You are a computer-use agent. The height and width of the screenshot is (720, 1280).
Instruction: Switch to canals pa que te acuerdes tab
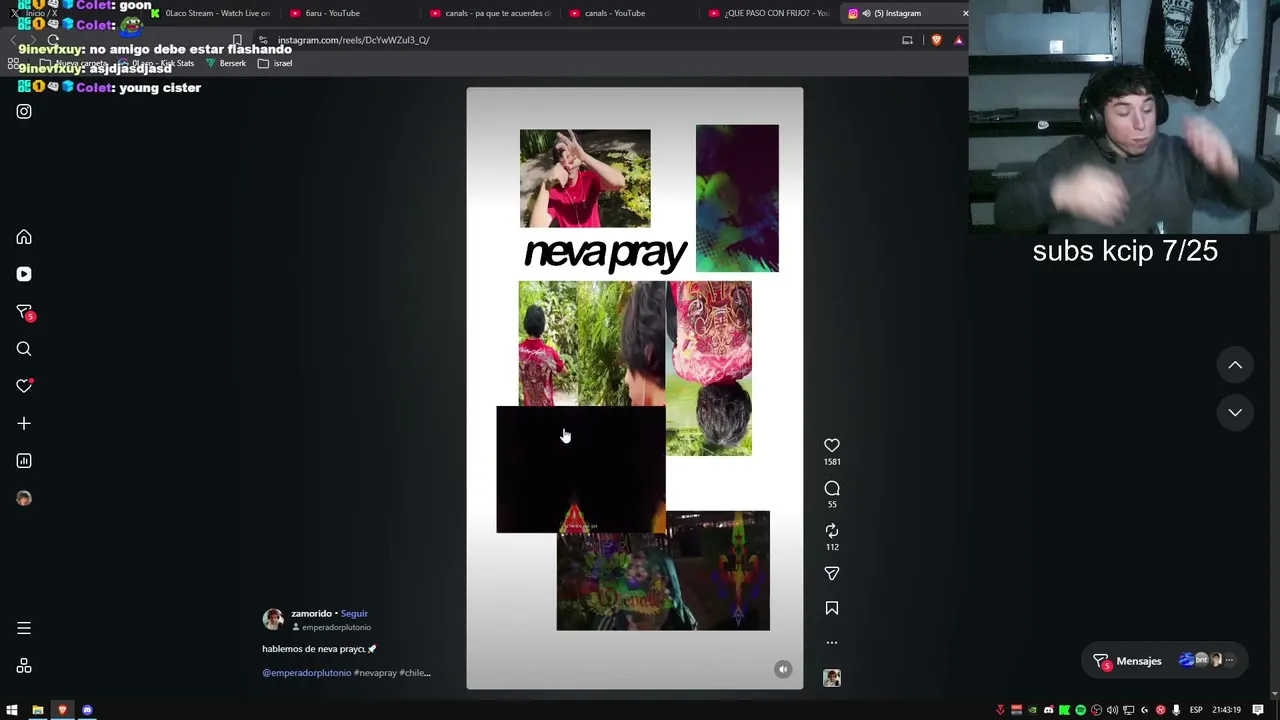click(490, 13)
